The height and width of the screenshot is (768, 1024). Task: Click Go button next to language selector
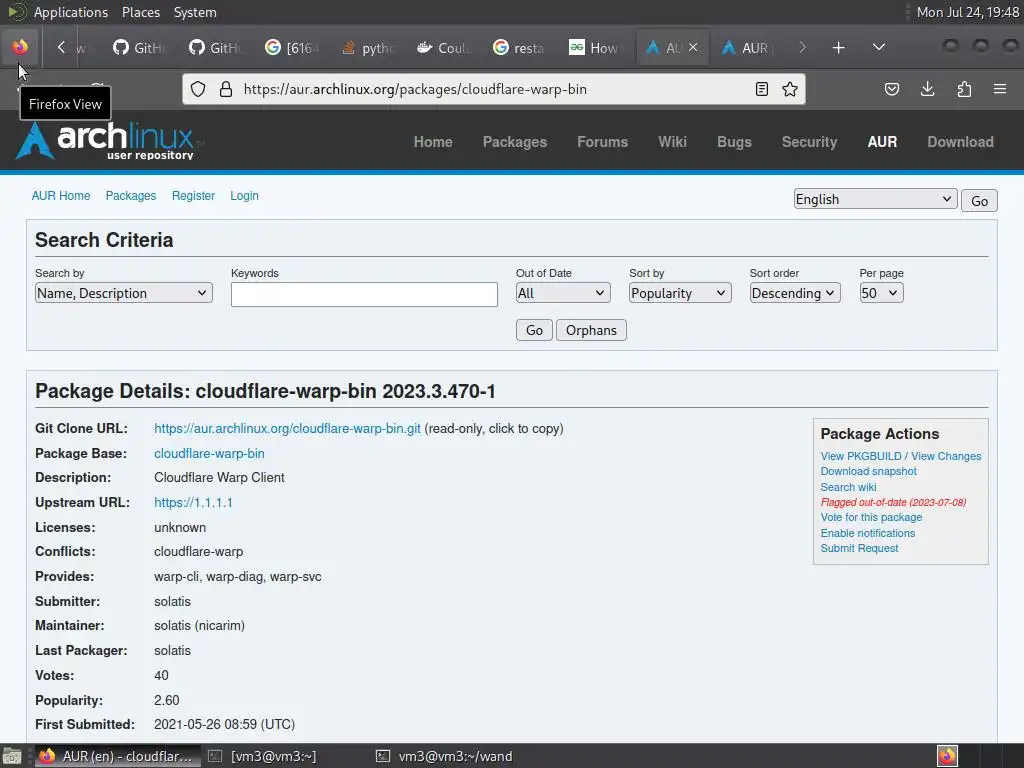click(x=979, y=200)
